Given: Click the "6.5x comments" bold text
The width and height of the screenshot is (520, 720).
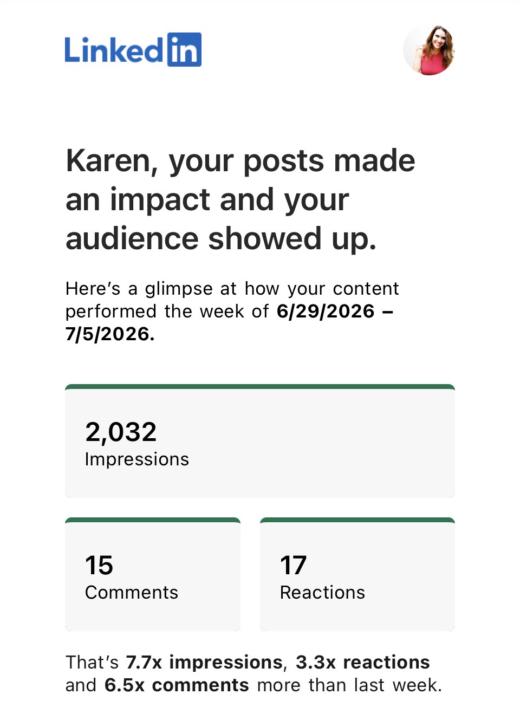Looking at the screenshot, I should click(177, 685).
